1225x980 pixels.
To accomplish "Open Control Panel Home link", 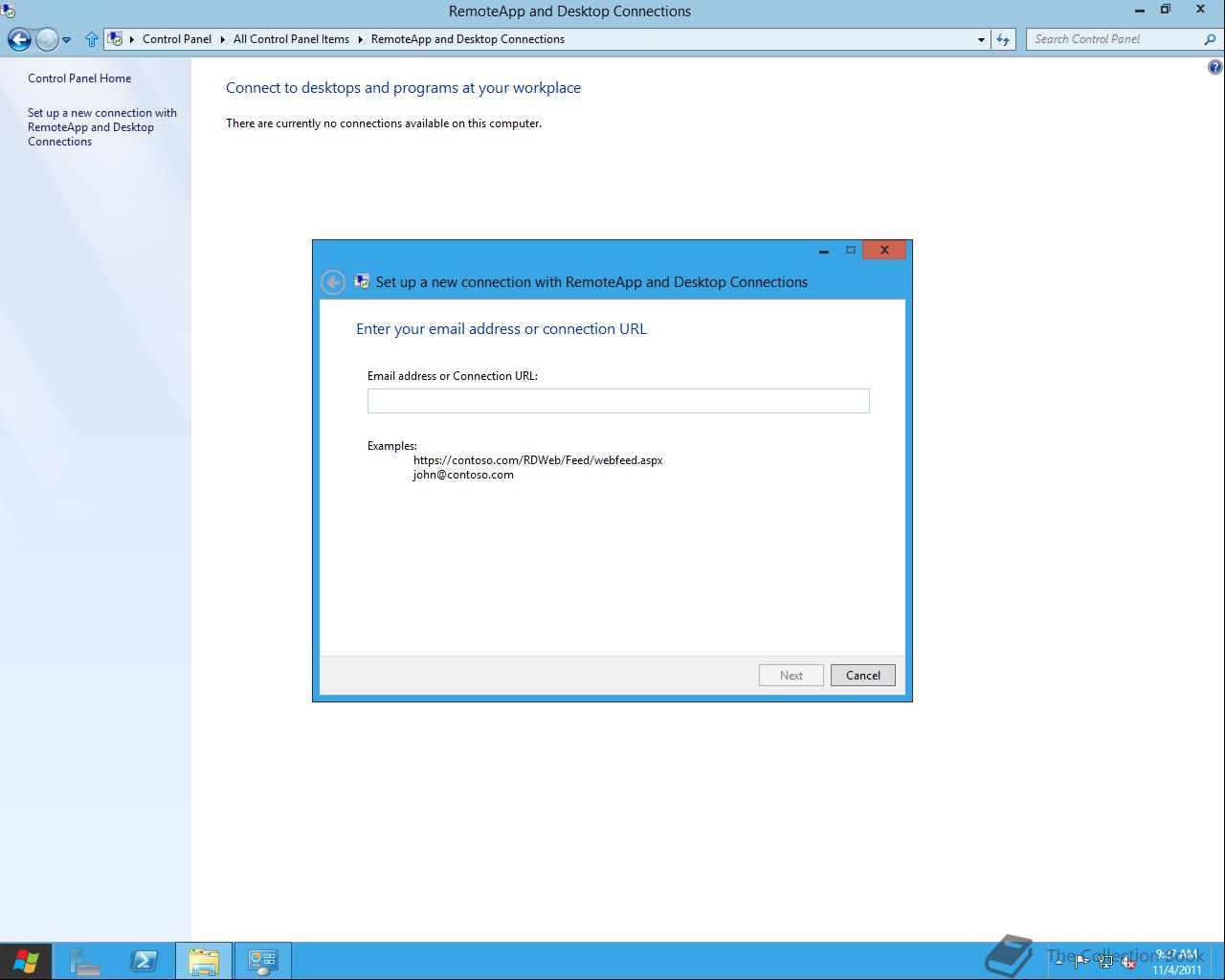I will (79, 78).
